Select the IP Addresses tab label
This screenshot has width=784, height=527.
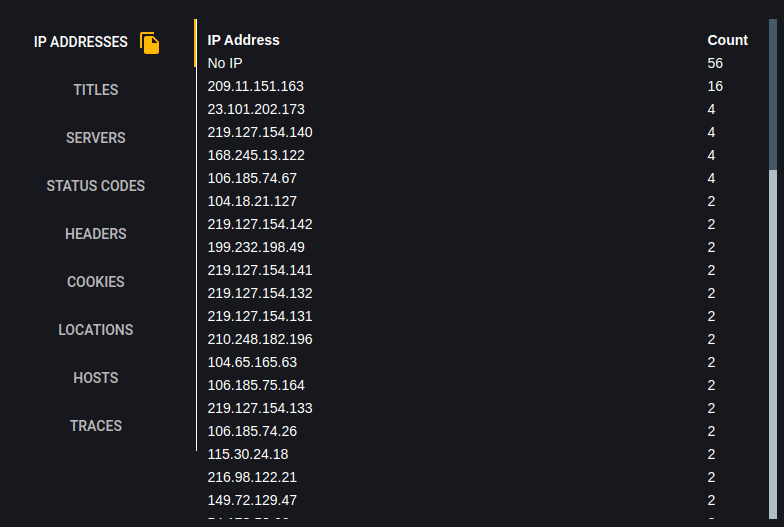(80, 42)
